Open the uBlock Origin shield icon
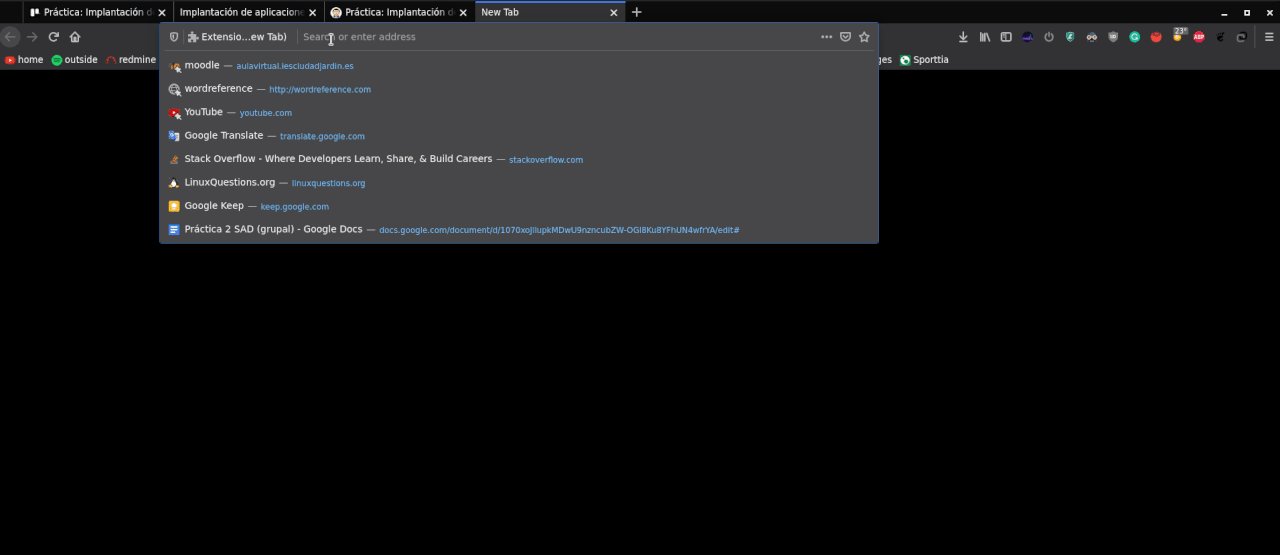 (x=1113, y=37)
